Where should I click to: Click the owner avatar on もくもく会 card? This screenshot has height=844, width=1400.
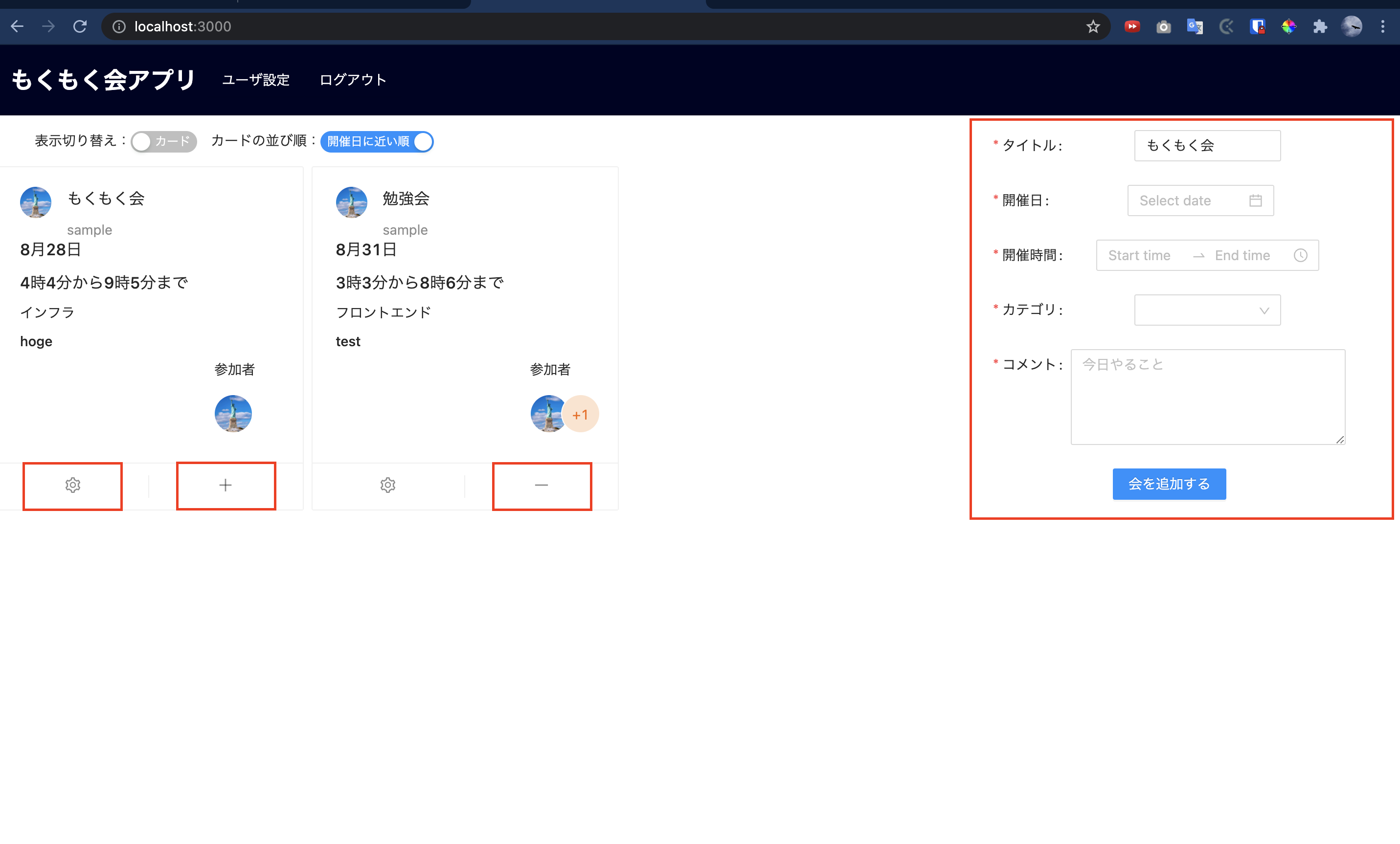coord(36,202)
